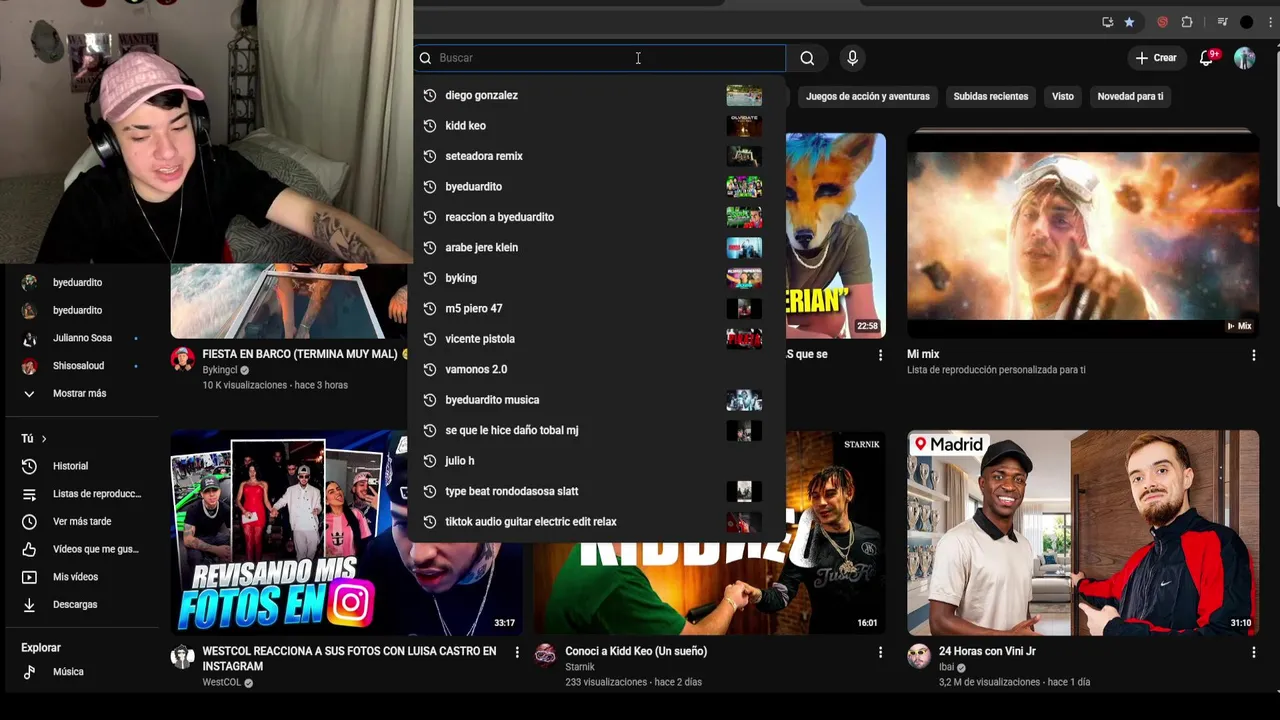Click the red extension icon in toolbar
This screenshot has height=720, width=1280.
1162,22
